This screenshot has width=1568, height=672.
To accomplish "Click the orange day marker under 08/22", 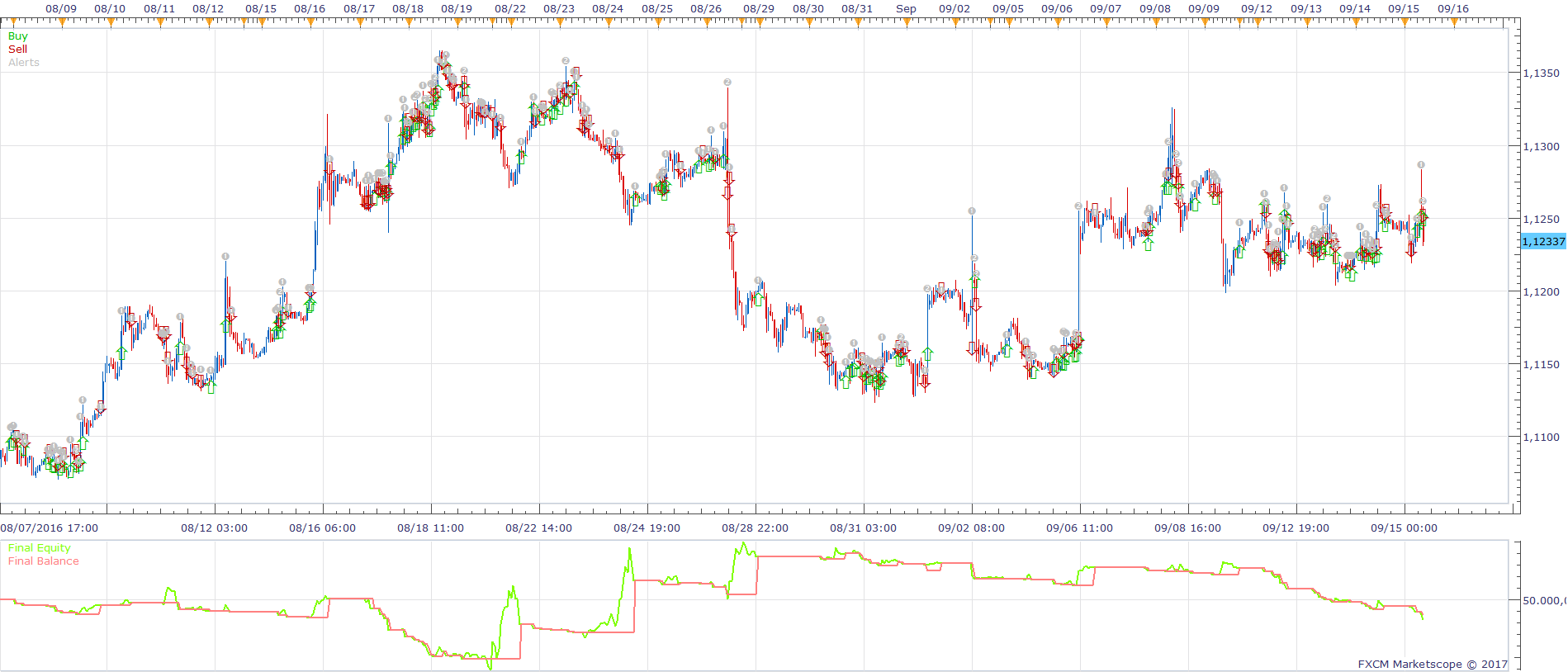I will pos(511,22).
